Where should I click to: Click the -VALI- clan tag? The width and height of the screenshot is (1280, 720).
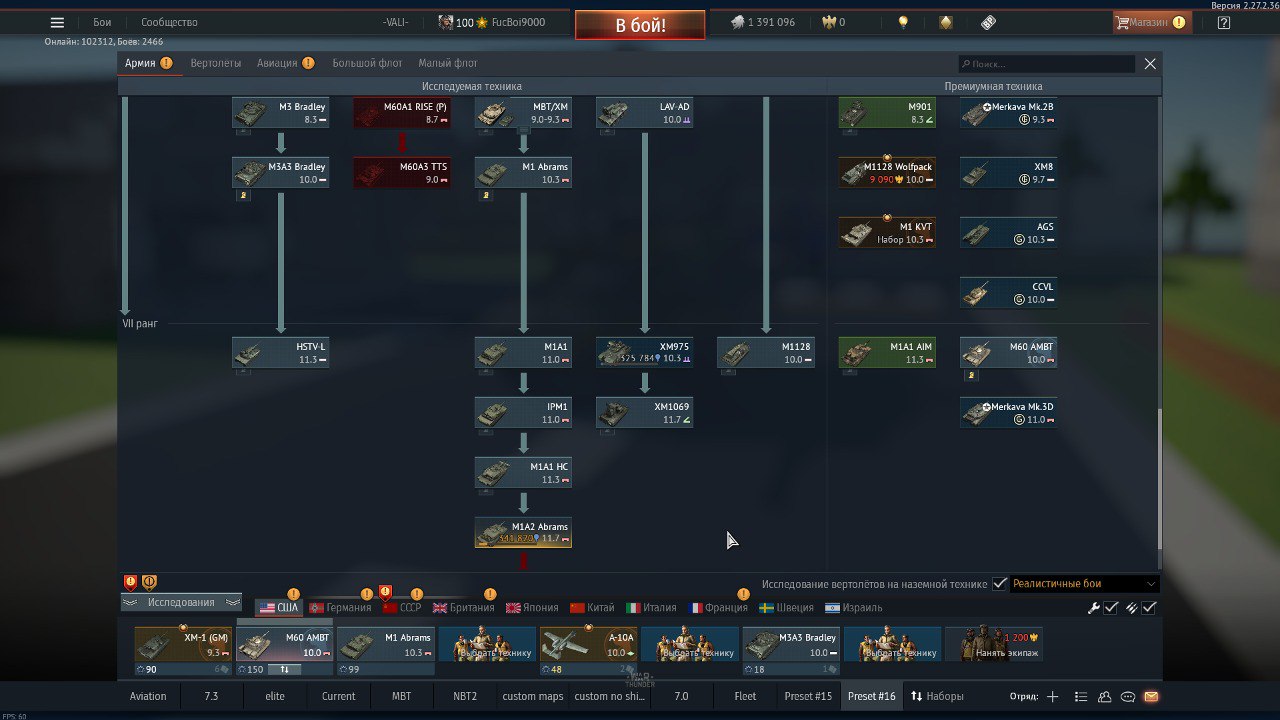398,22
